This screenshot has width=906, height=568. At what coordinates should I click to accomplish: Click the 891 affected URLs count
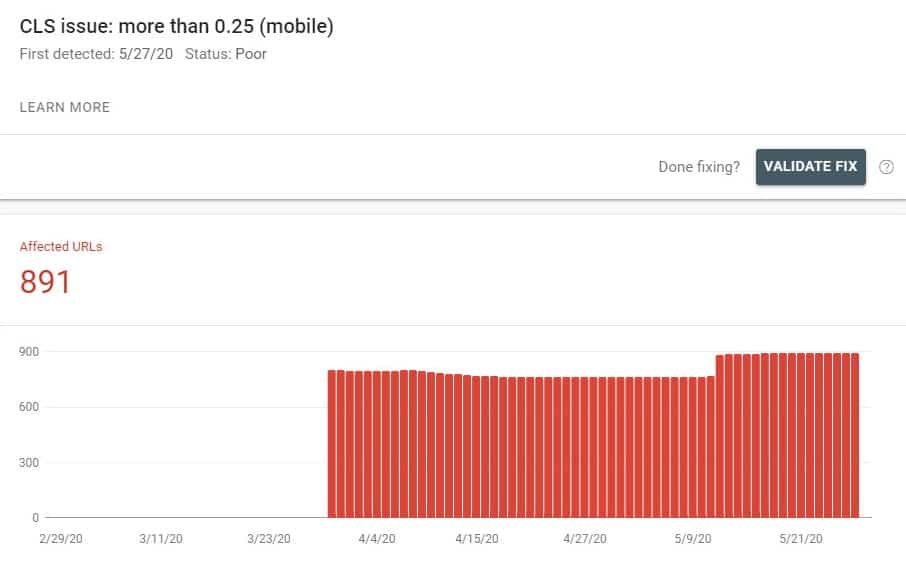(x=45, y=282)
